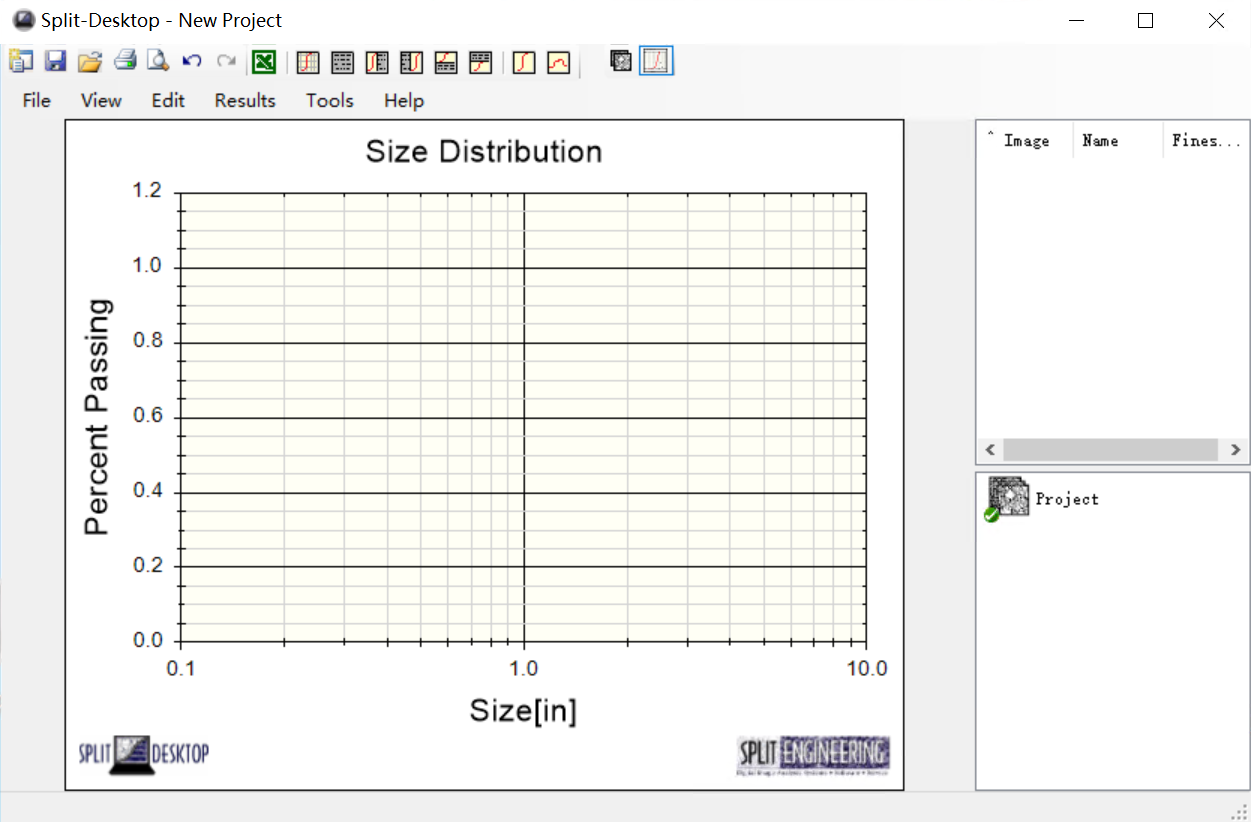Click the Size[in] axis label
This screenshot has width=1251, height=822.
[523, 711]
